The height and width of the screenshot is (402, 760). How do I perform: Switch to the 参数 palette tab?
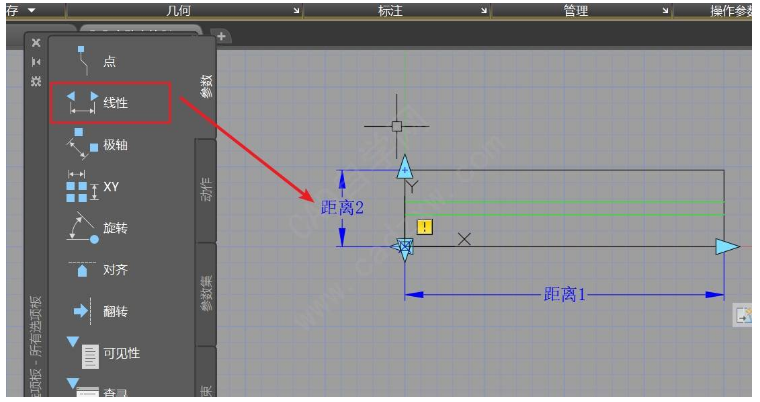[x=206, y=86]
